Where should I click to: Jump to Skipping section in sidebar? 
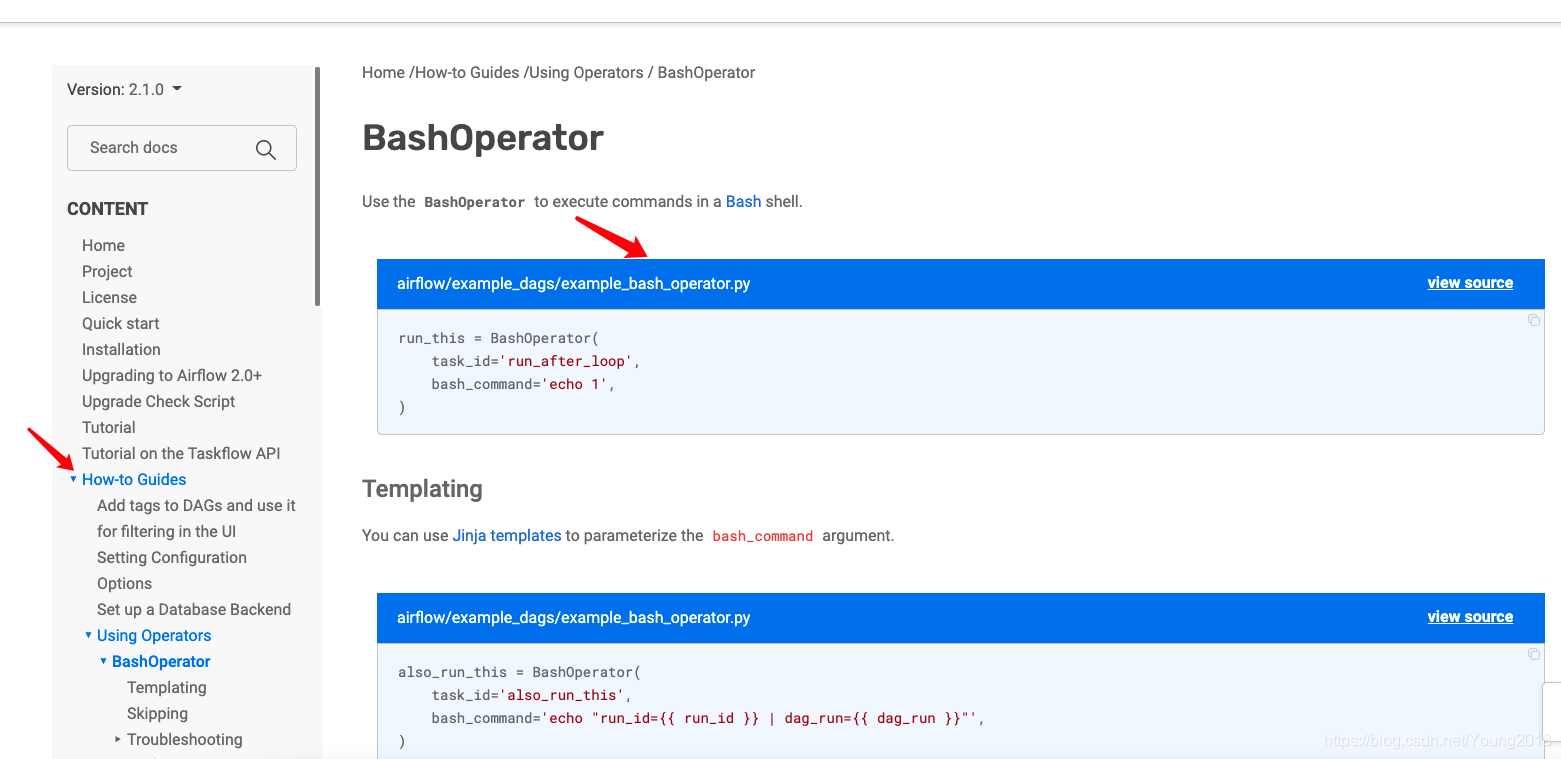[x=157, y=713]
